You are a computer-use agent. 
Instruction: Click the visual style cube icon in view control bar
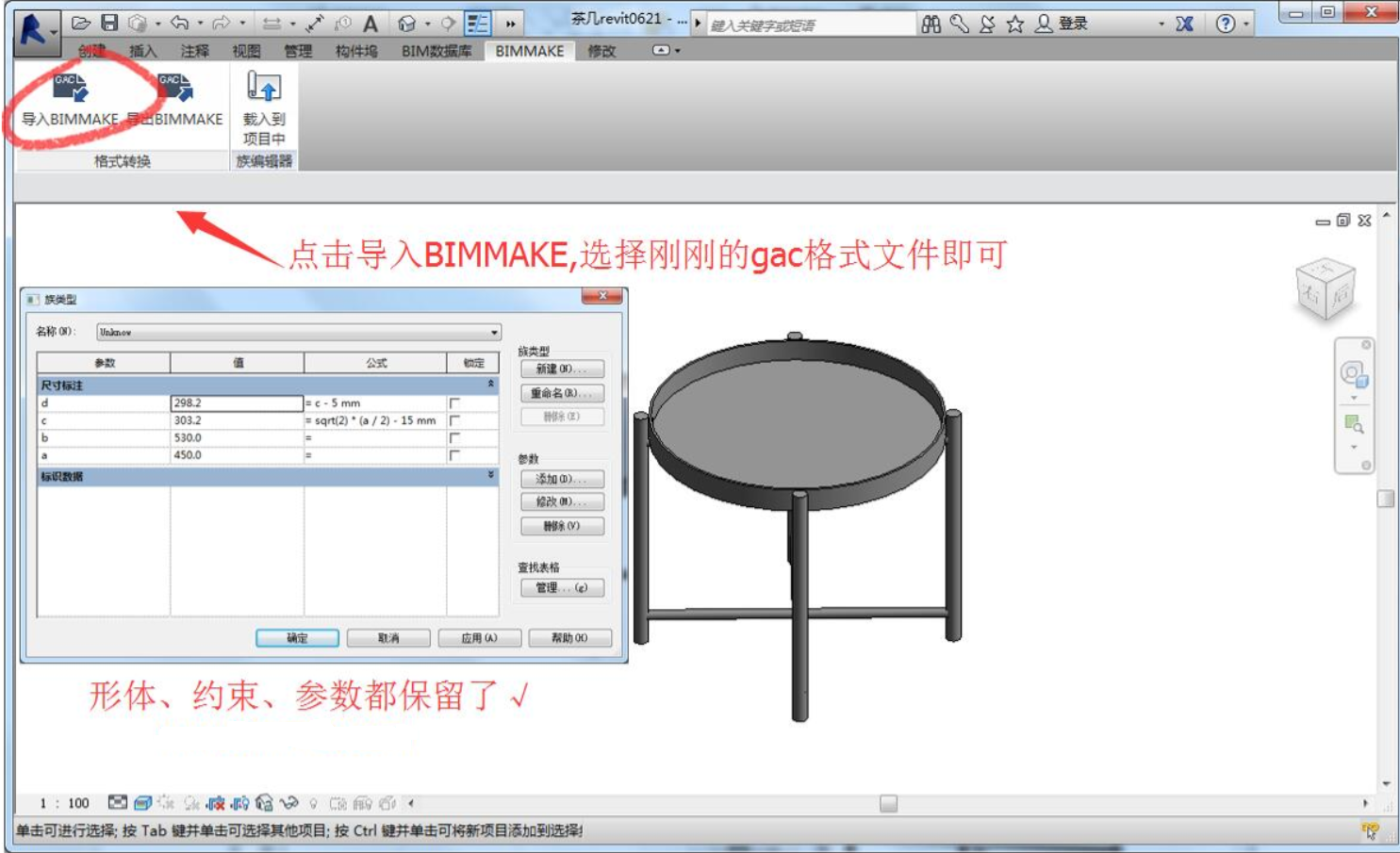[x=142, y=803]
